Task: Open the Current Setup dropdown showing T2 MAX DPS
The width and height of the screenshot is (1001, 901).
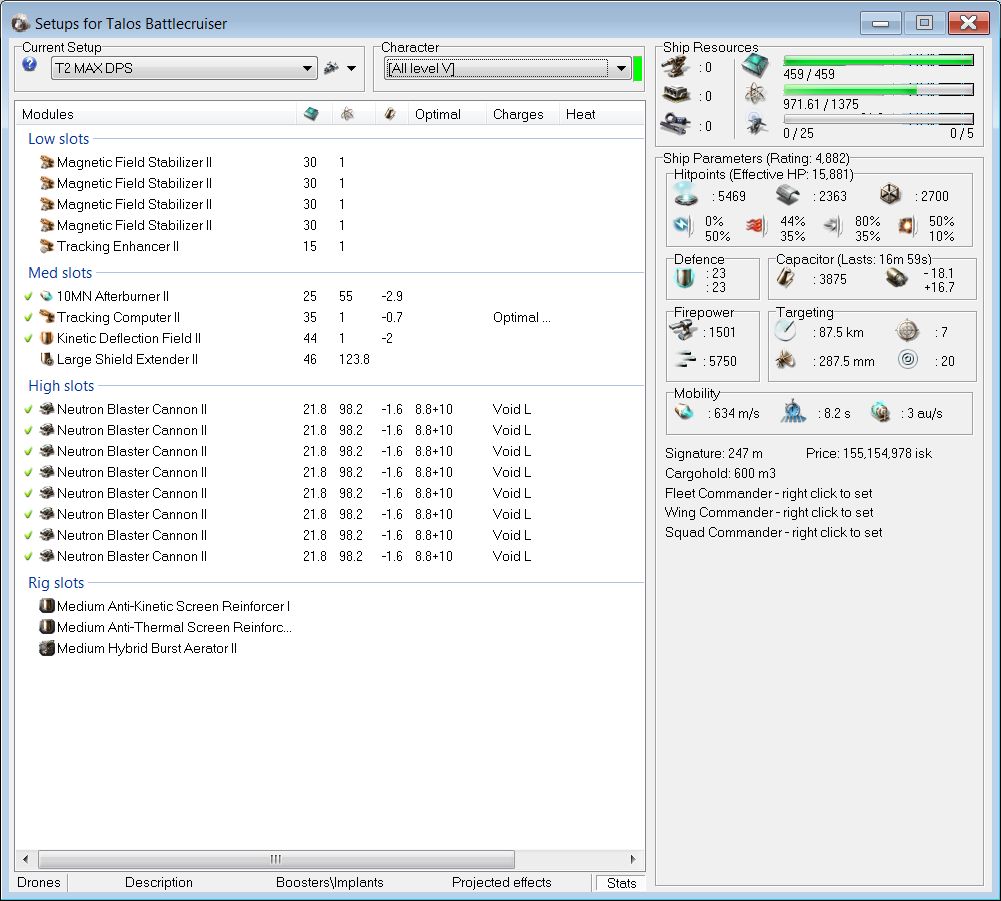Action: pyautogui.click(x=184, y=68)
